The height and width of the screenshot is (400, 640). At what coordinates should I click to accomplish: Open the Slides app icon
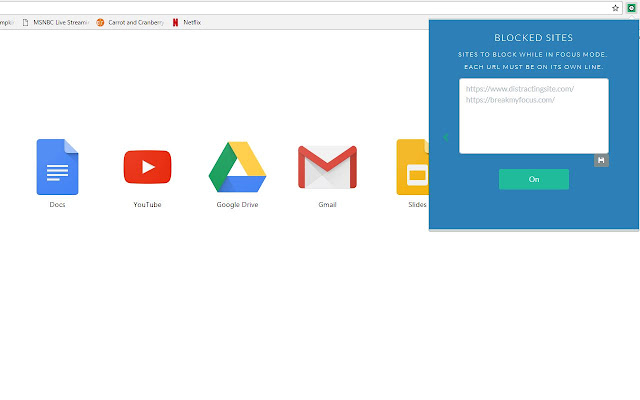click(x=413, y=167)
